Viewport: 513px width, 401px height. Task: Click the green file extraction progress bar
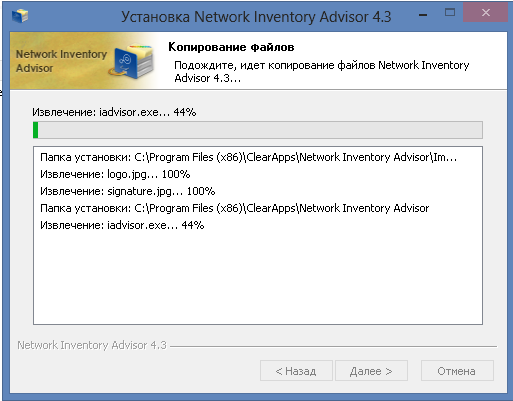pyautogui.click(x=258, y=130)
